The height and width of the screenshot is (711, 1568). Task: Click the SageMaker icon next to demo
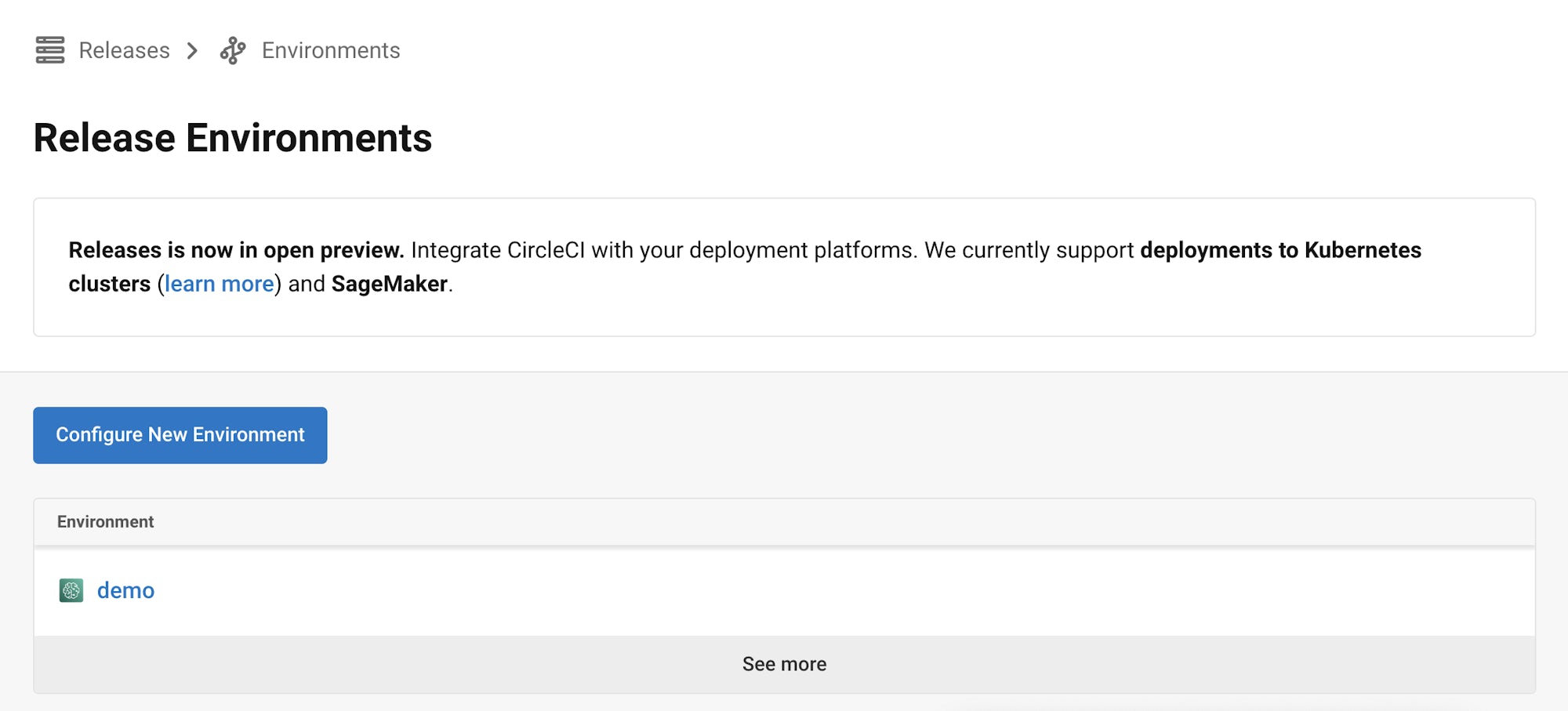pos(71,590)
